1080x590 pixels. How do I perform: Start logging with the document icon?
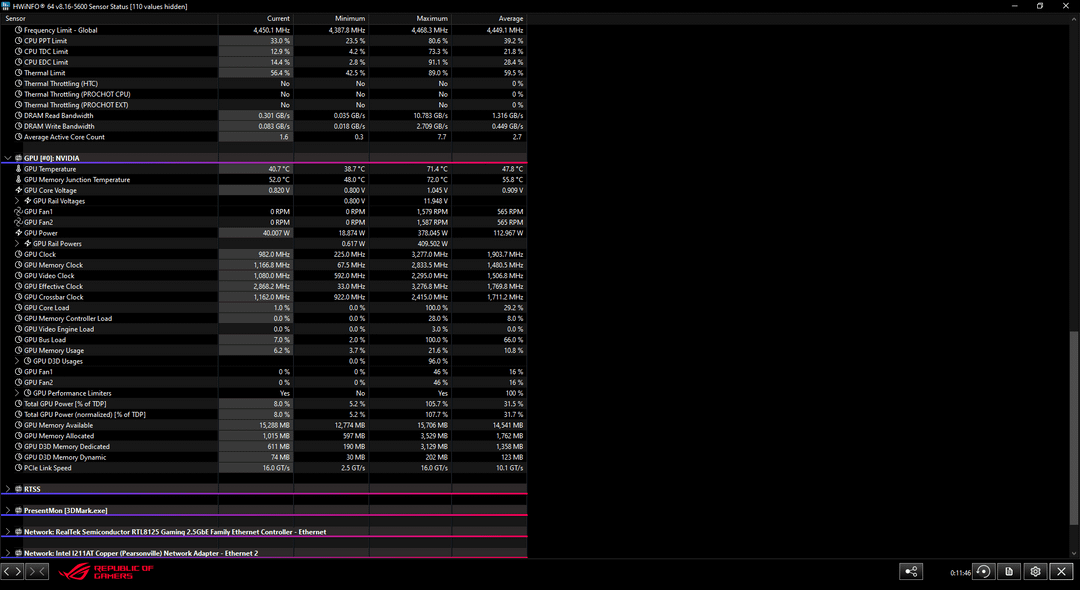(x=1009, y=571)
